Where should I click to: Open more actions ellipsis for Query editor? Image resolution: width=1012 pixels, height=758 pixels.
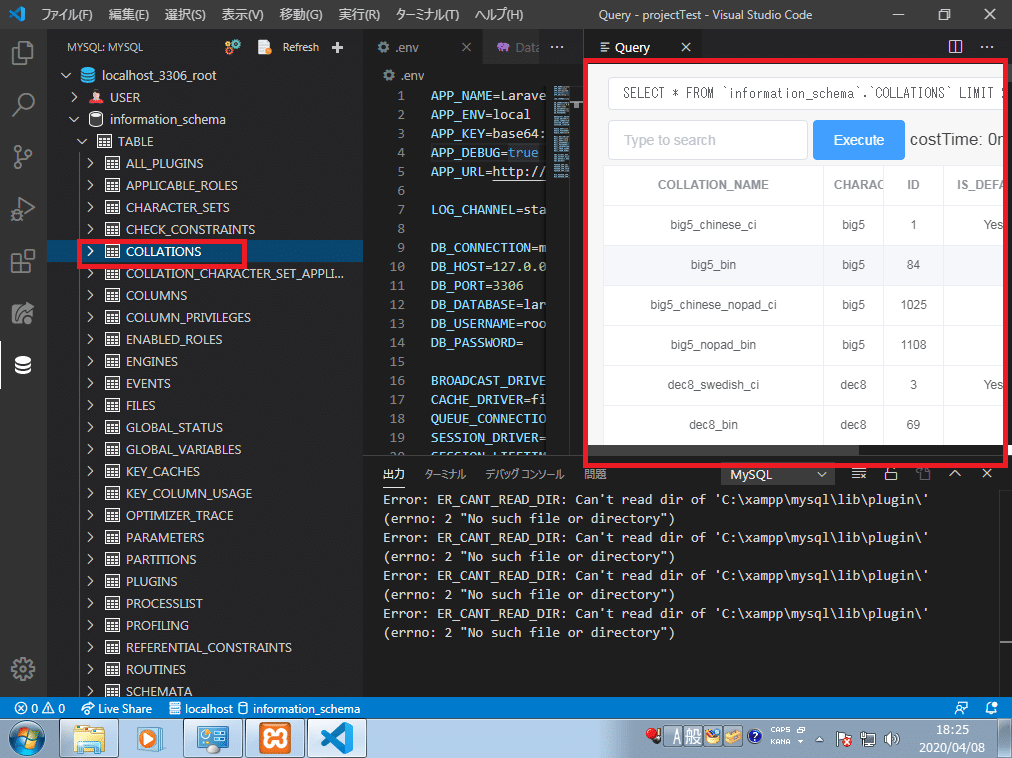tap(987, 47)
